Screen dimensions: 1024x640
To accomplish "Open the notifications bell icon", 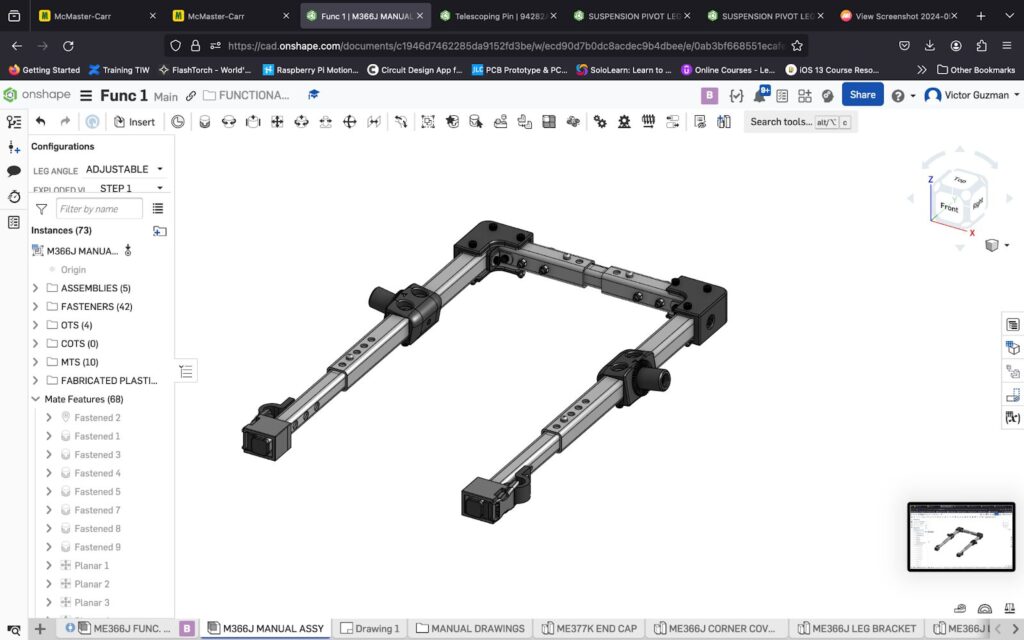I will click(760, 95).
